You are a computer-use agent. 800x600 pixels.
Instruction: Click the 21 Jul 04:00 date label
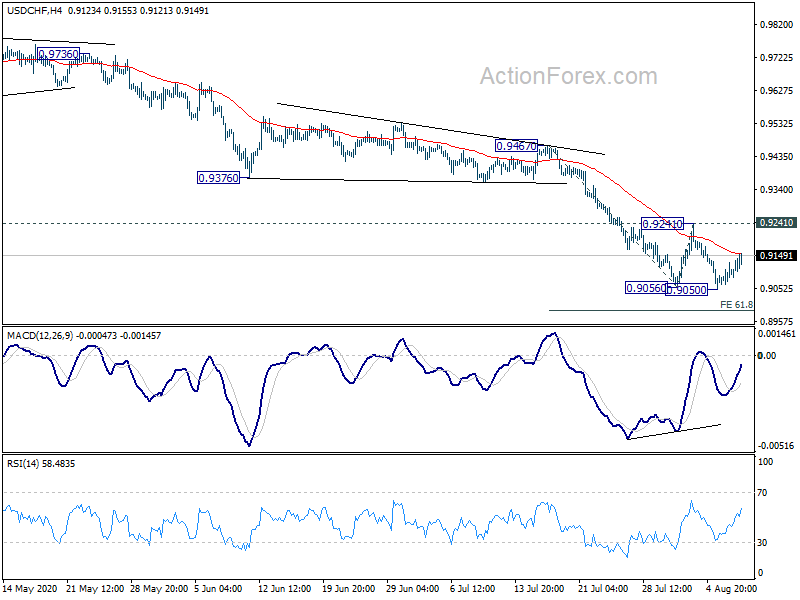coord(603,589)
